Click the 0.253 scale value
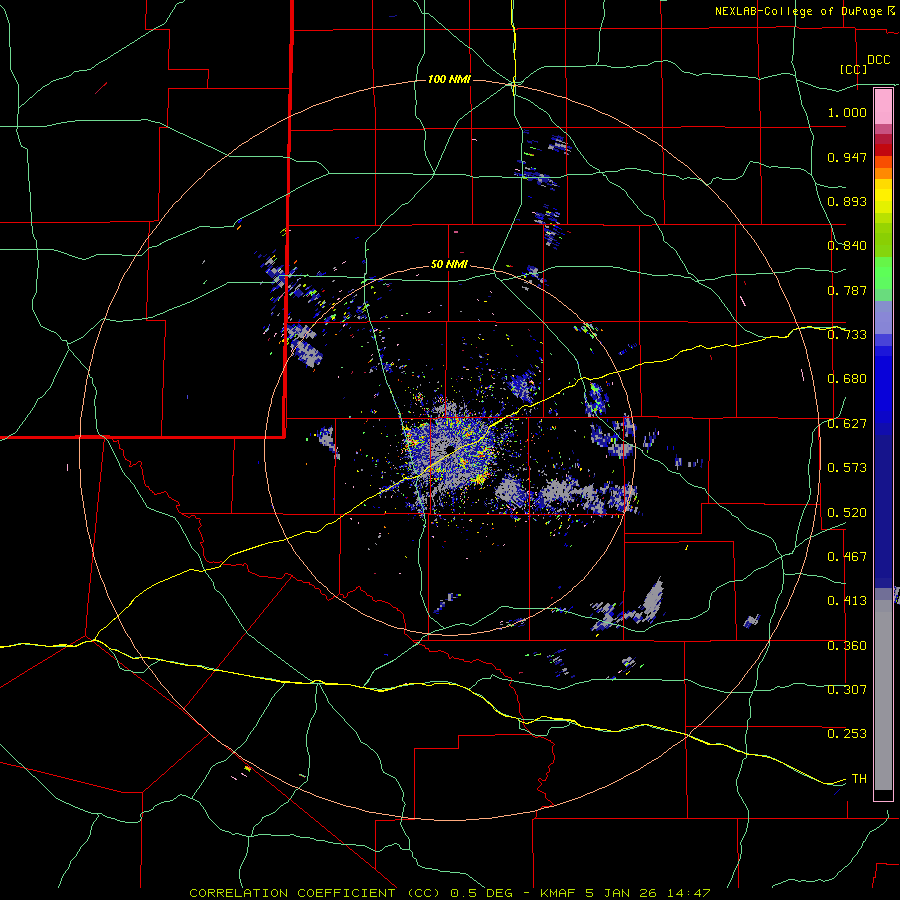This screenshot has width=900, height=900. coord(847,734)
